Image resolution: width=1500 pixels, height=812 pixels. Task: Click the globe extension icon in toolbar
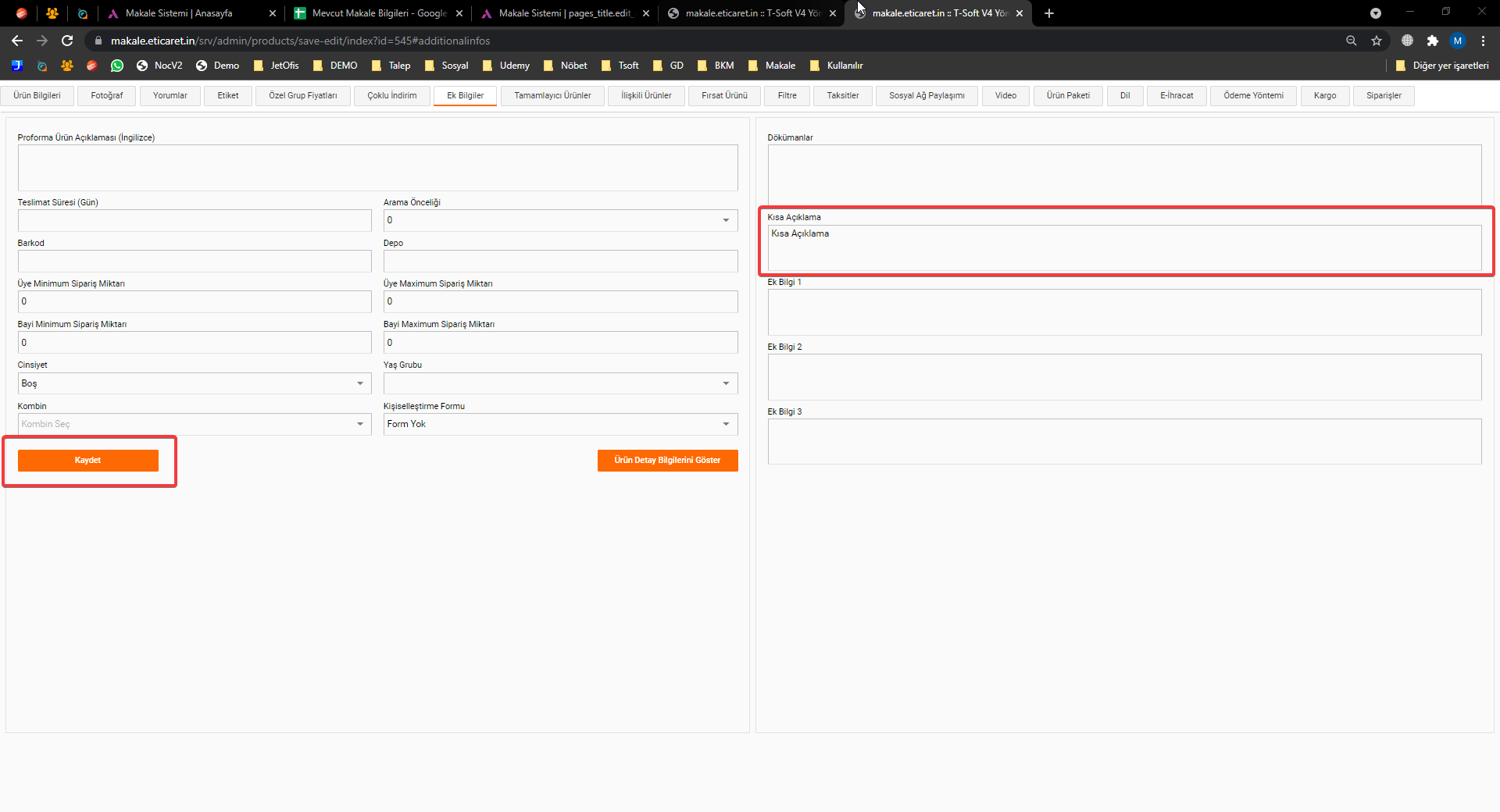[1407, 41]
